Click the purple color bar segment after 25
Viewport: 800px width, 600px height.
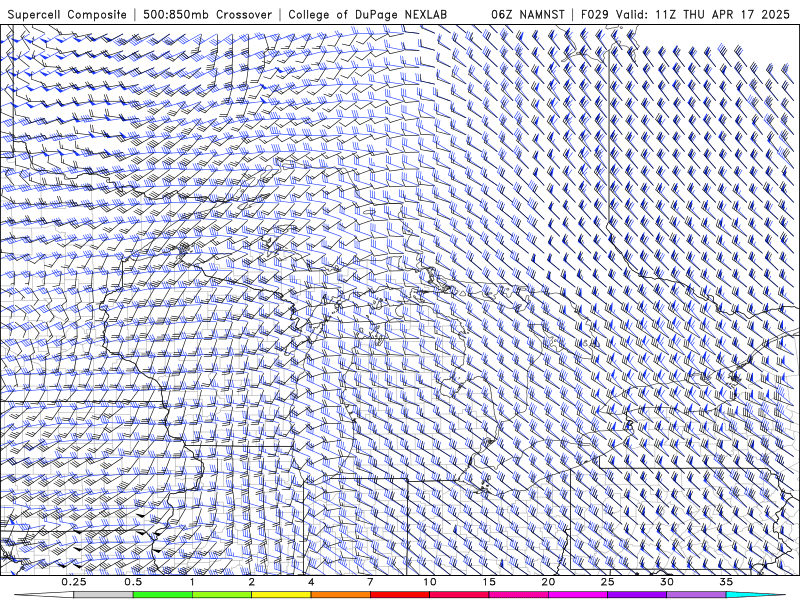[637, 595]
